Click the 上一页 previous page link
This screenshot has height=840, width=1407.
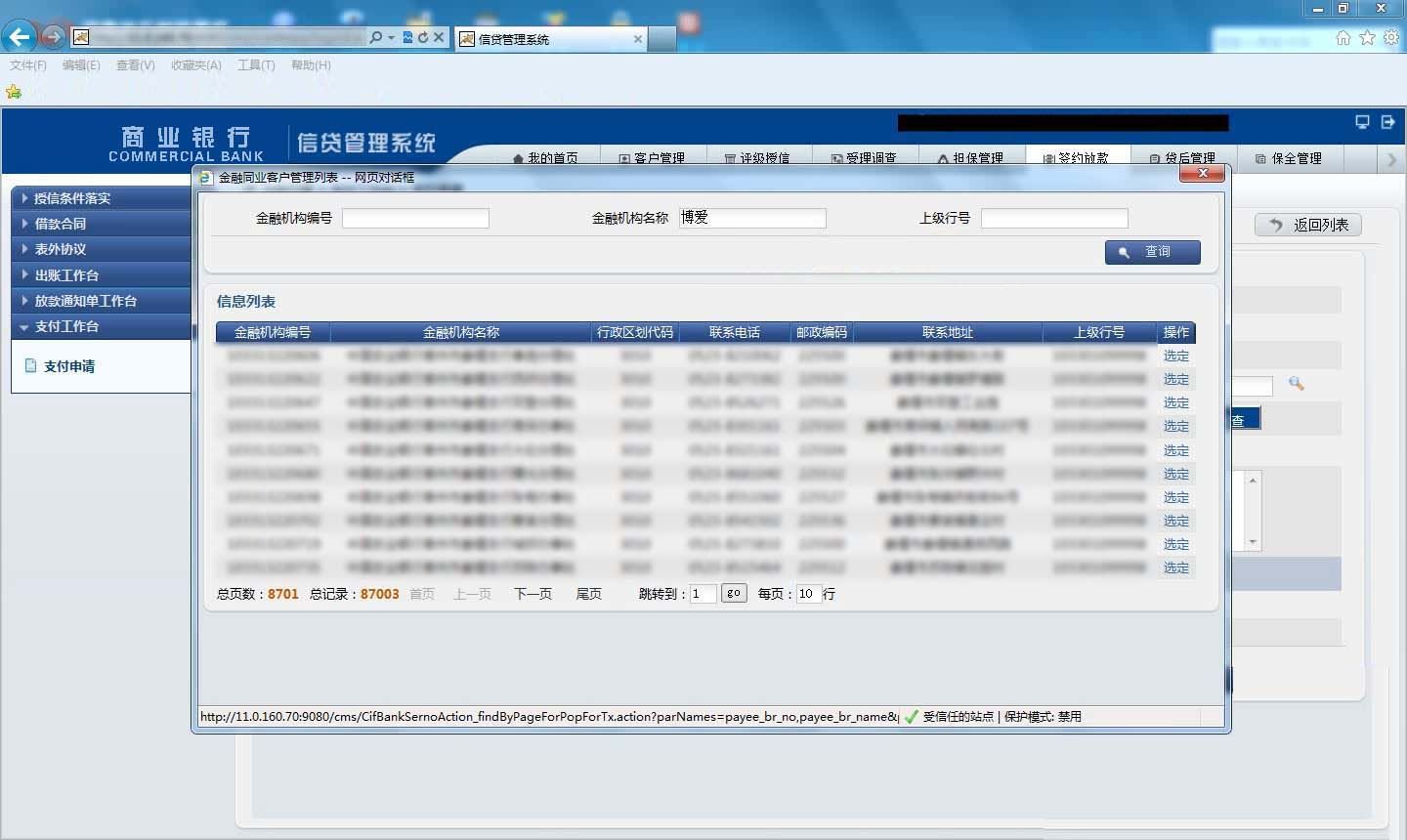pyautogui.click(x=472, y=594)
